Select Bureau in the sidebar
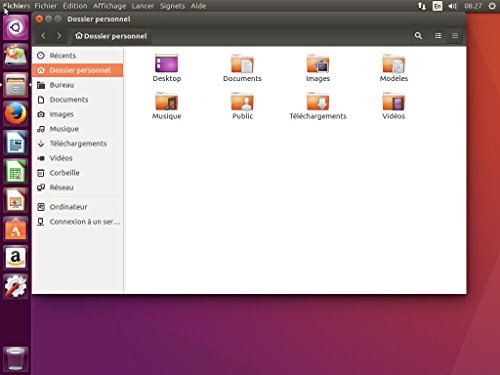The width and height of the screenshot is (500, 375). click(78, 85)
